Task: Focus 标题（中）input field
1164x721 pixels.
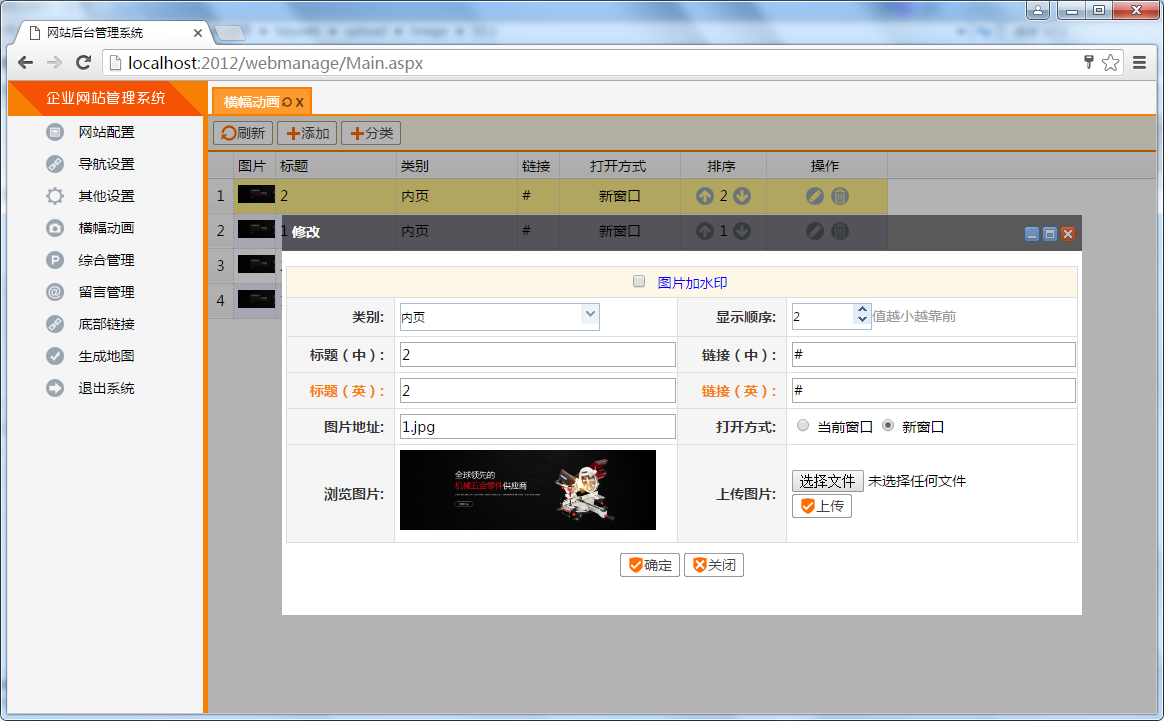Action: pyautogui.click(x=537, y=355)
